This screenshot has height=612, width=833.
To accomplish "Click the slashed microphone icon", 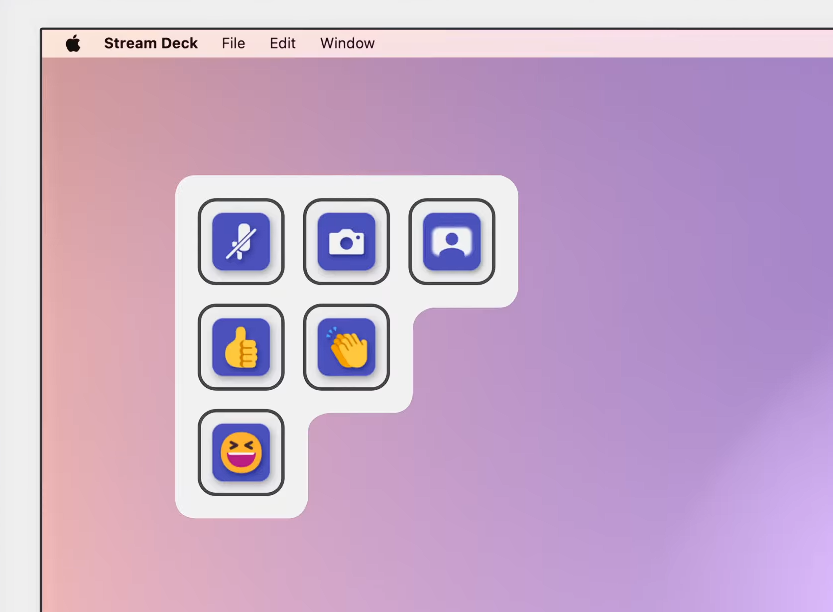I will click(x=240, y=242).
